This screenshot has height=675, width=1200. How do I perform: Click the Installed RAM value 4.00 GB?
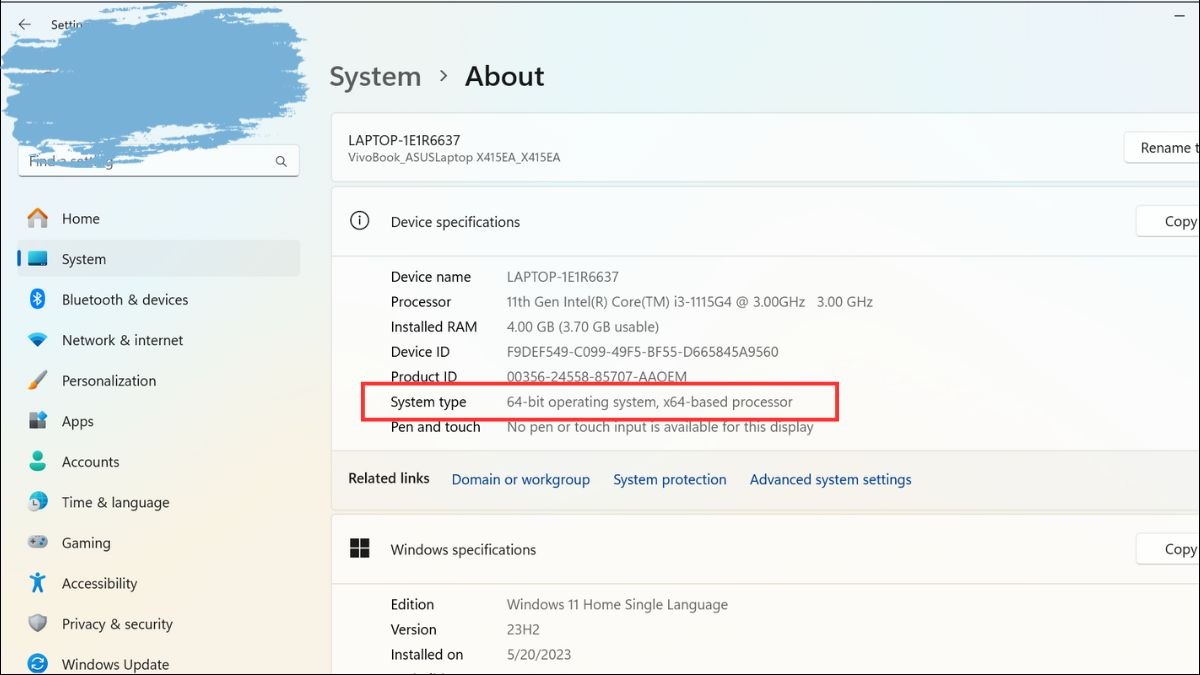pos(582,327)
